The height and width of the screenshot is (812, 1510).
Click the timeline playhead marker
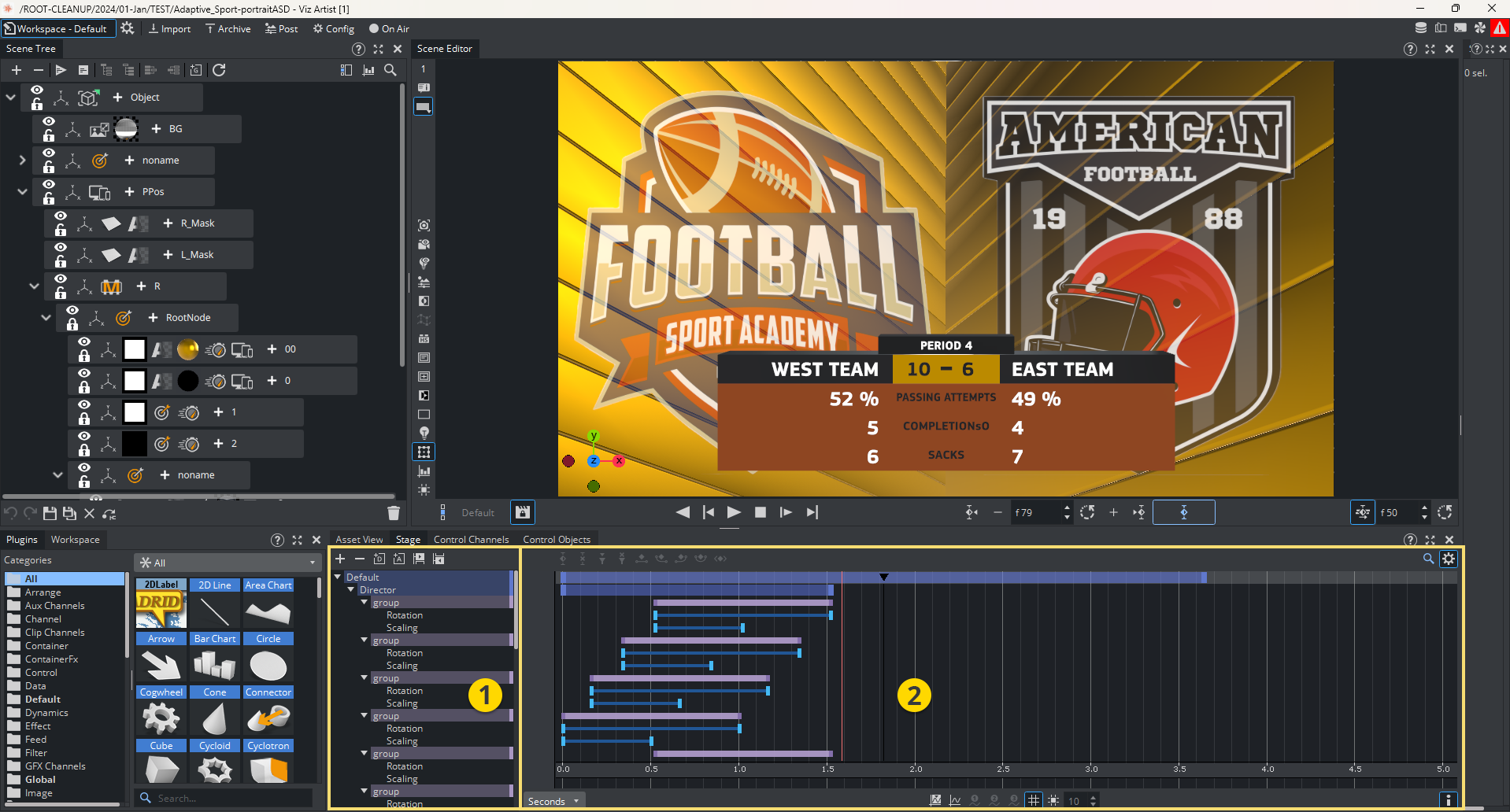tap(883, 578)
